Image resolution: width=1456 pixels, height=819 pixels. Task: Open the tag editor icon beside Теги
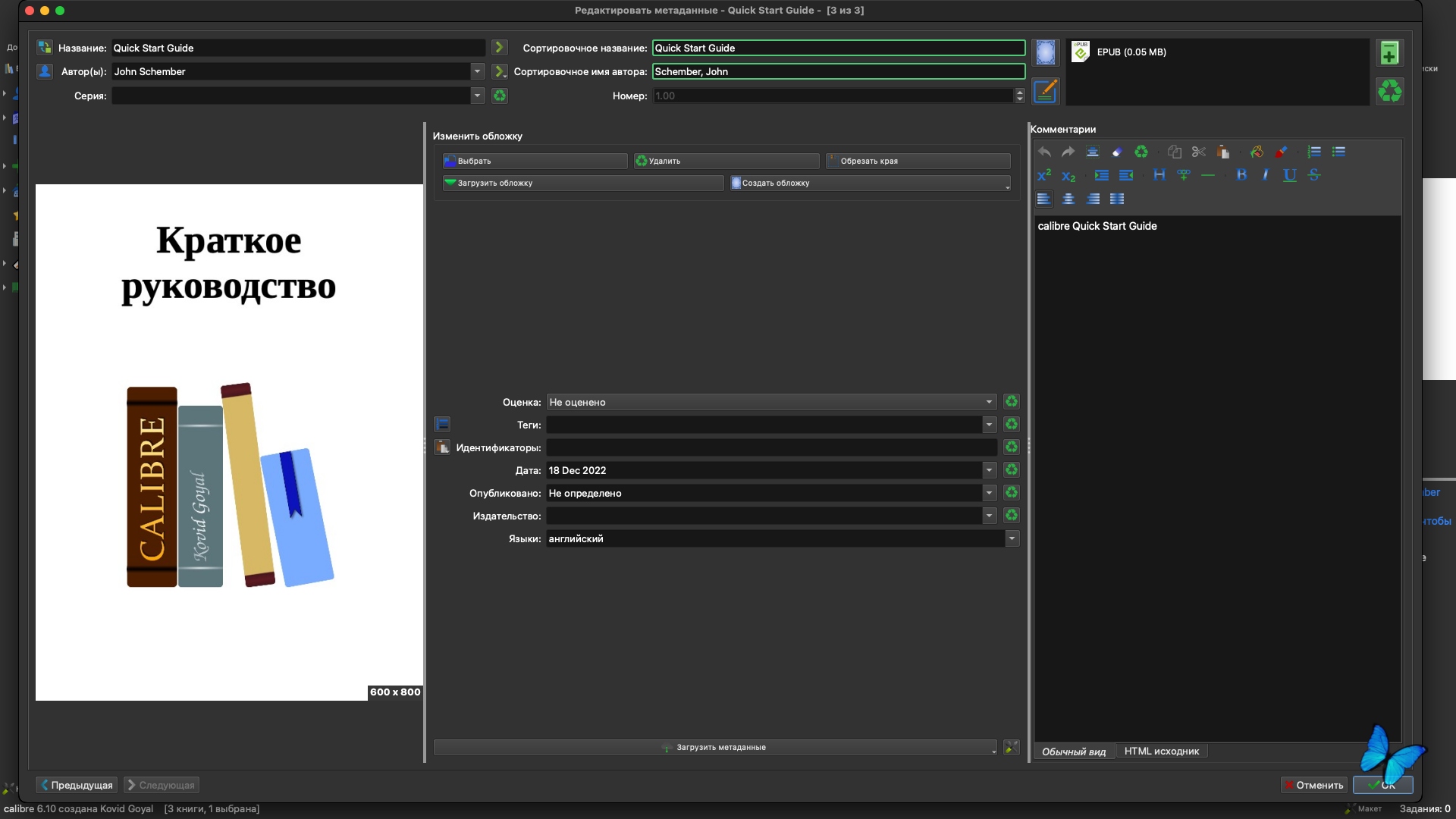[x=443, y=425]
